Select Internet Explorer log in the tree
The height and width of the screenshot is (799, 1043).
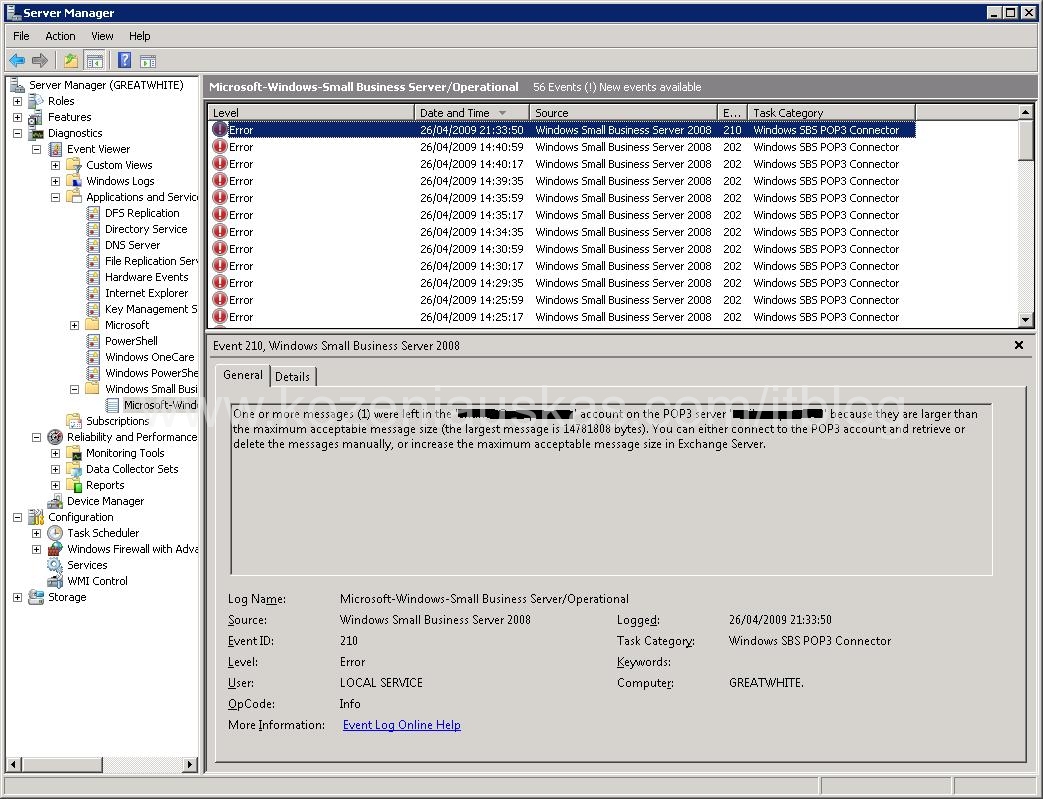(146, 293)
